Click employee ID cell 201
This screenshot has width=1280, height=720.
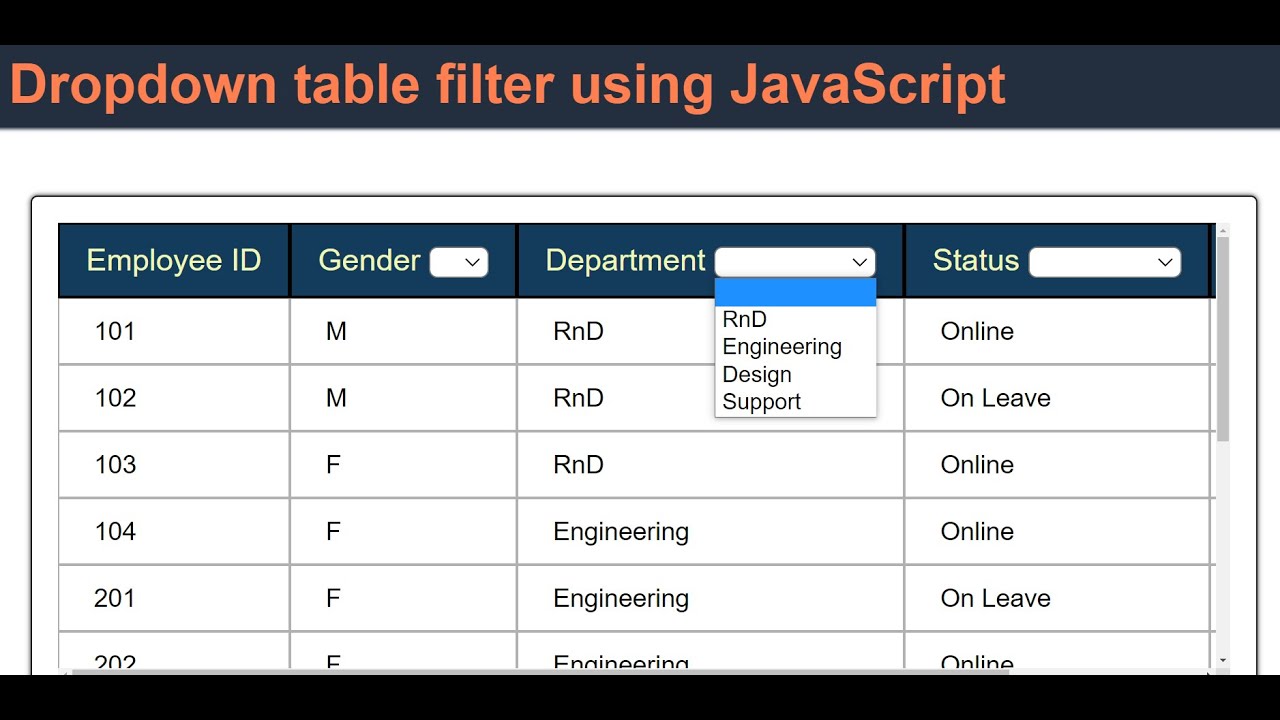click(174, 598)
